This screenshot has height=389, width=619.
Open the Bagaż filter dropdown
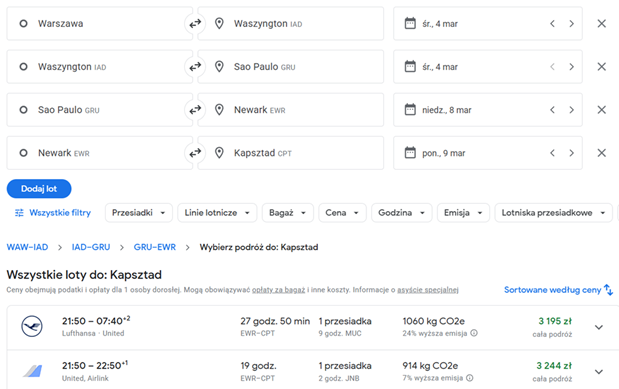287,213
